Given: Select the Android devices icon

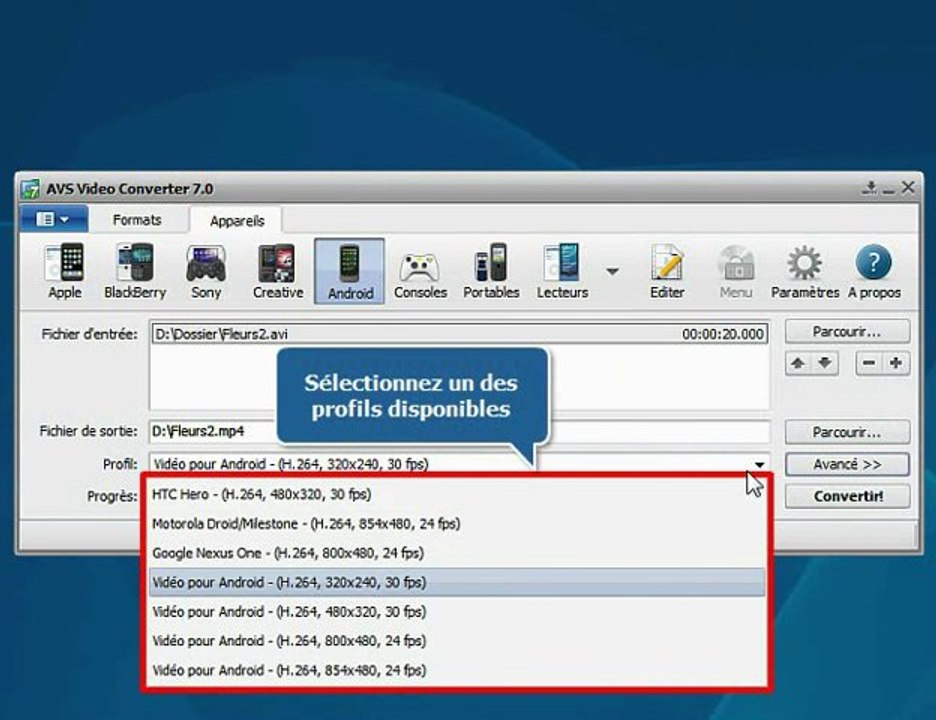Looking at the screenshot, I should click(x=350, y=271).
